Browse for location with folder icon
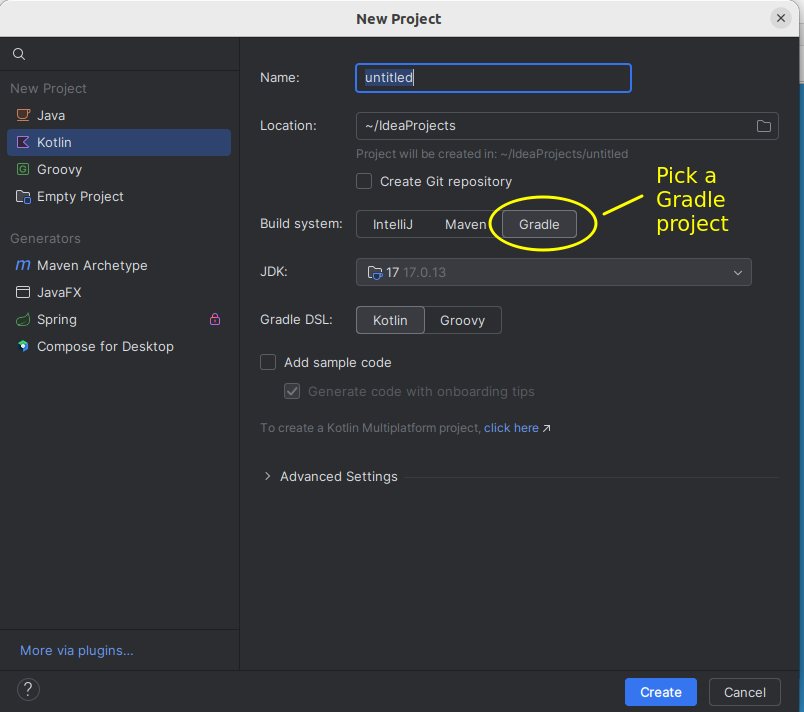Image resolution: width=804 pixels, height=712 pixels. [764, 126]
